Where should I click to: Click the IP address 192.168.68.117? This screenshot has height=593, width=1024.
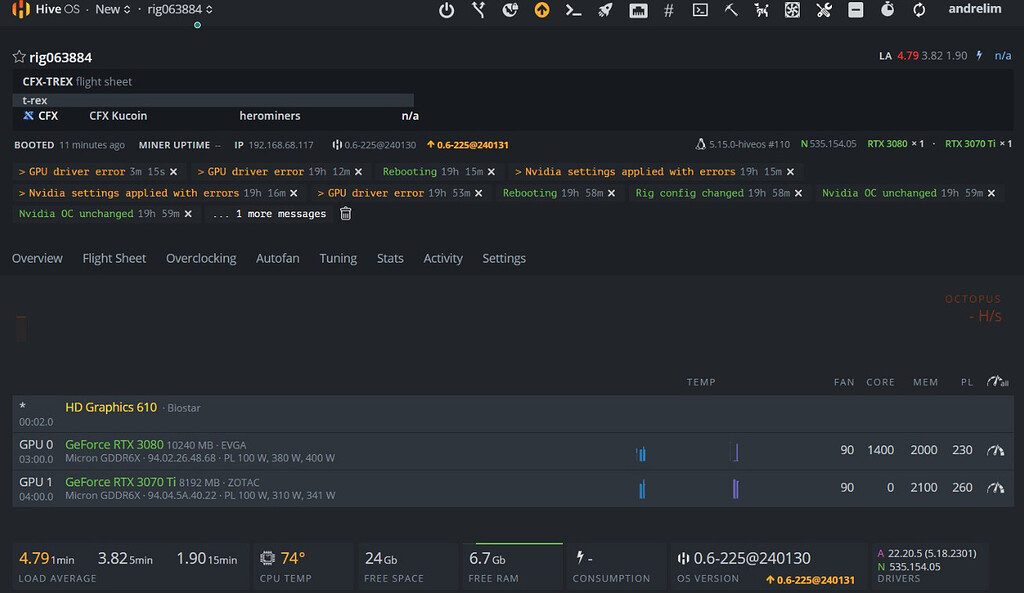click(281, 145)
